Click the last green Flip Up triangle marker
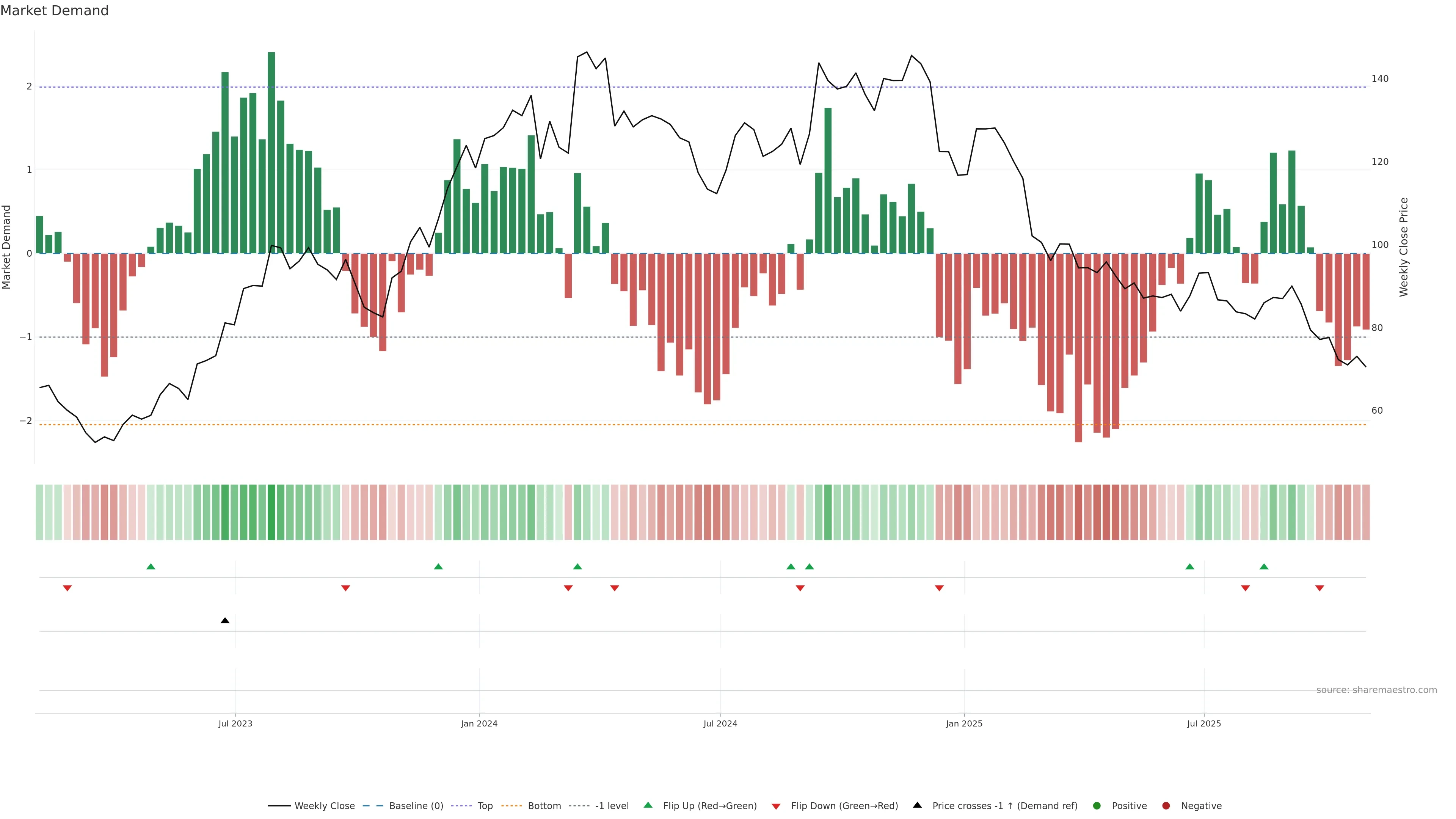1456x819 pixels. point(1264,566)
